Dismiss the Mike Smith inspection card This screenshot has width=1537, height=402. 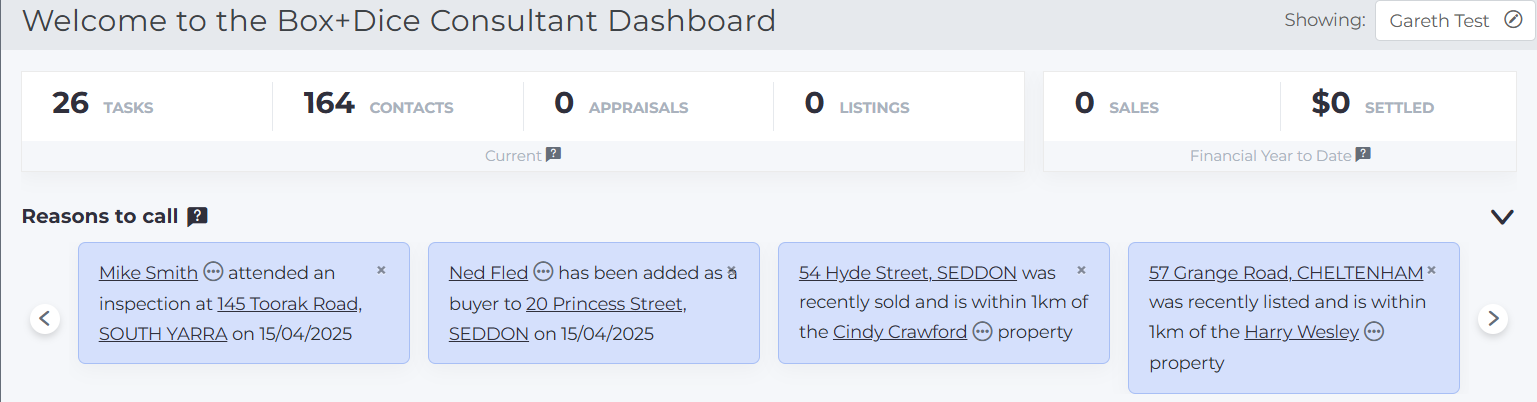(381, 270)
